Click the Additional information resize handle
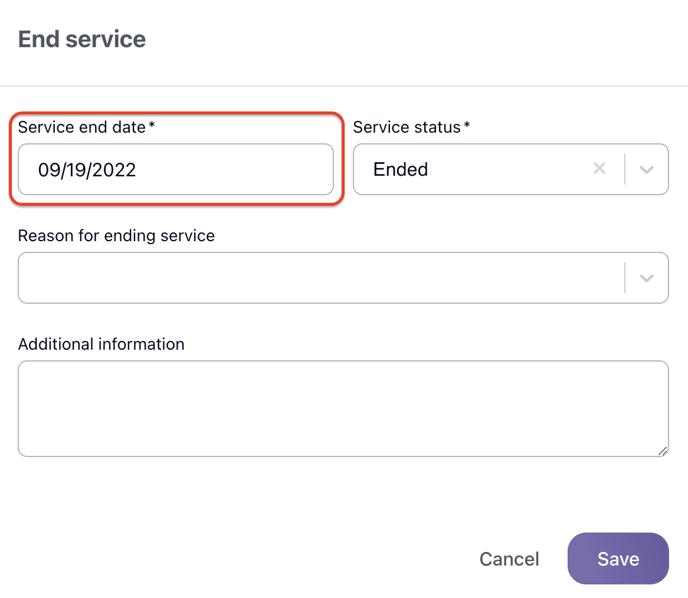This screenshot has width=688, height=598. pyautogui.click(x=663, y=451)
